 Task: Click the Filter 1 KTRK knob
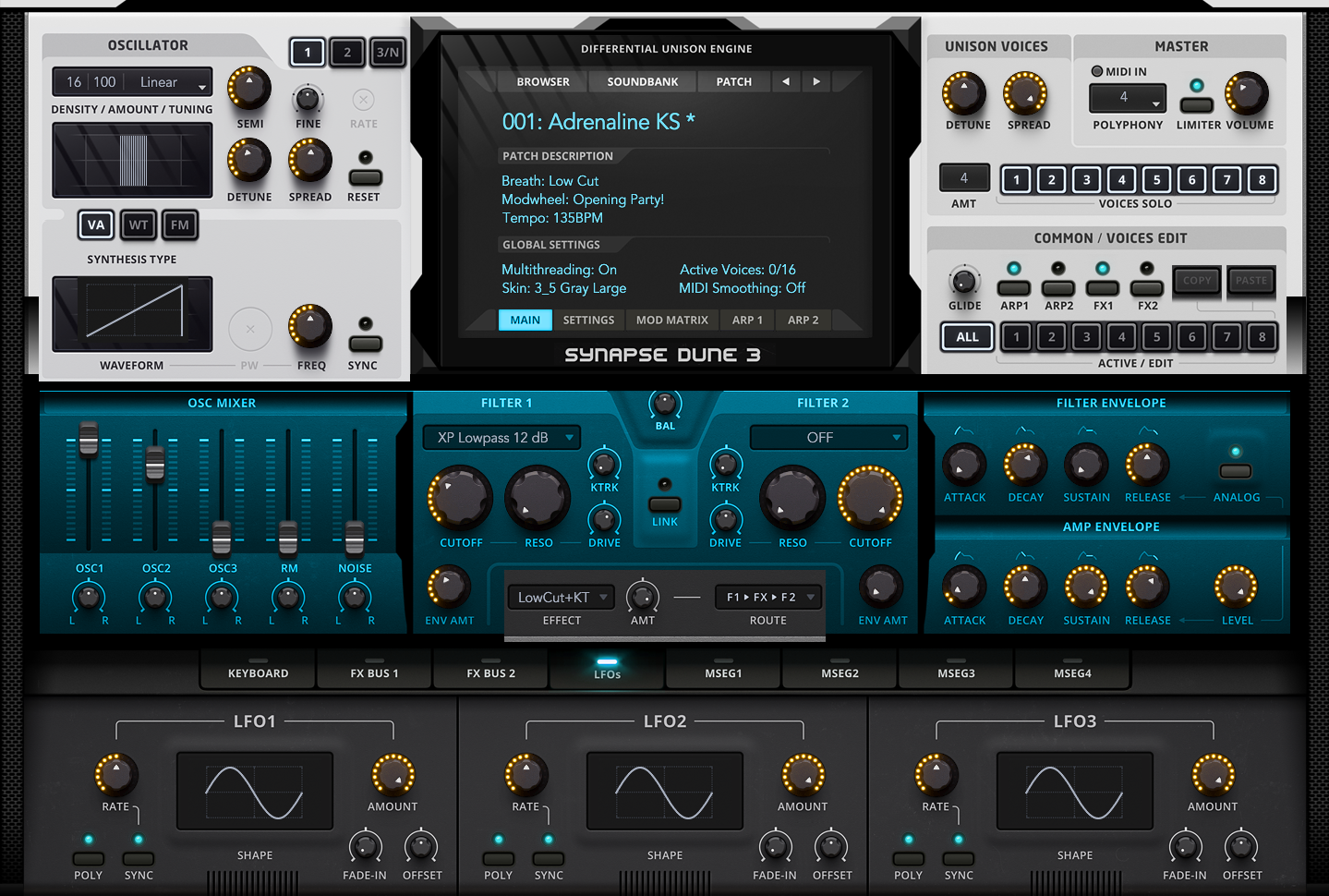(604, 463)
